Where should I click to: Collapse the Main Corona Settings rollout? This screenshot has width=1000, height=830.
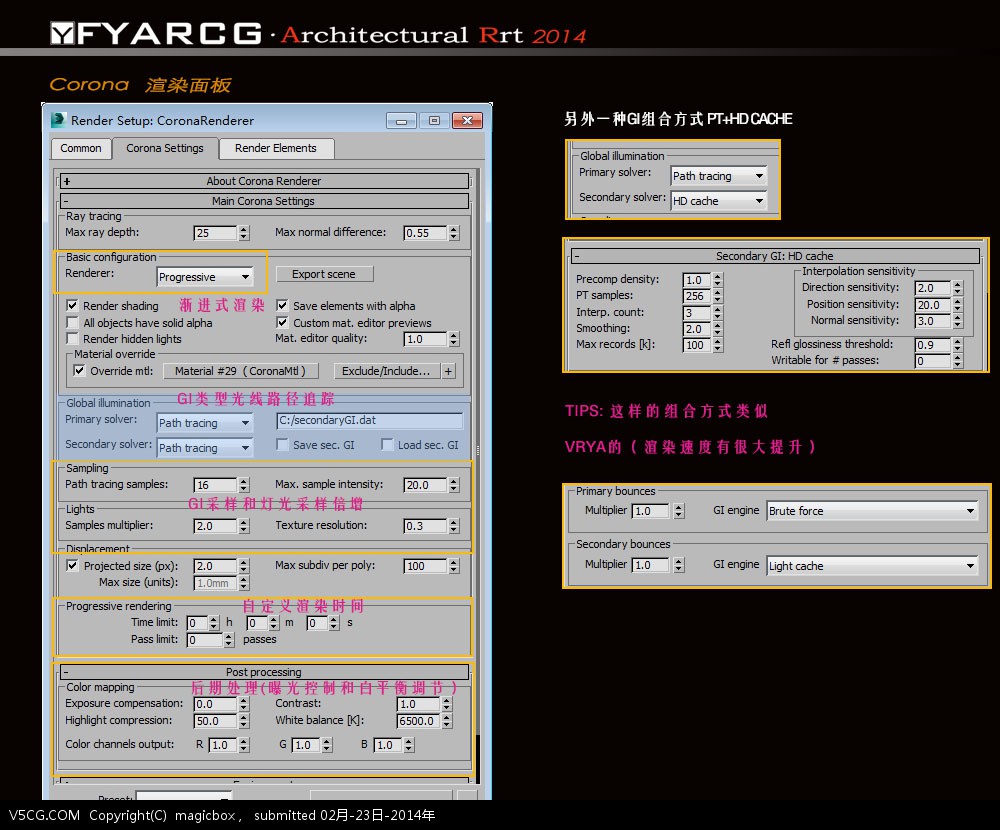coord(264,201)
